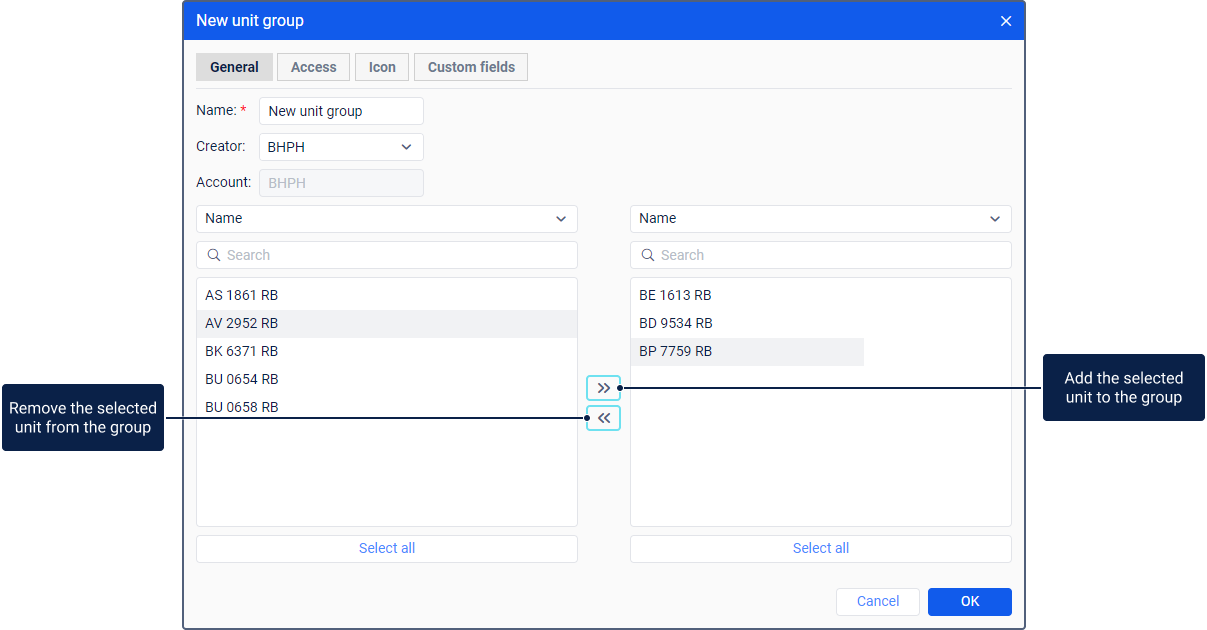The height and width of the screenshot is (630, 1207).
Task: Select unit AS 1861 RB
Action: coord(387,296)
